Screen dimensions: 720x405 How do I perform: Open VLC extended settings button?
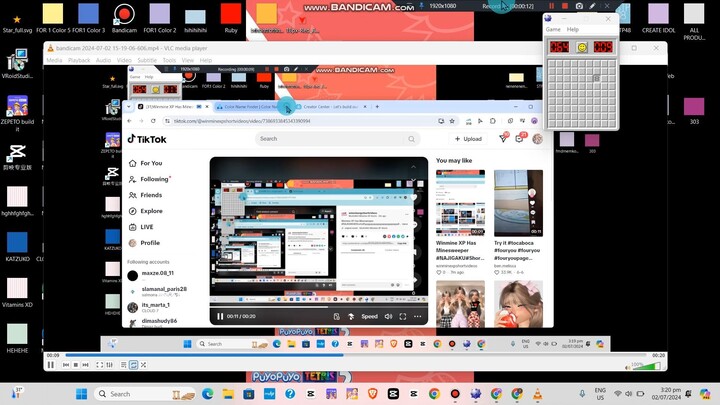[x=109, y=365]
